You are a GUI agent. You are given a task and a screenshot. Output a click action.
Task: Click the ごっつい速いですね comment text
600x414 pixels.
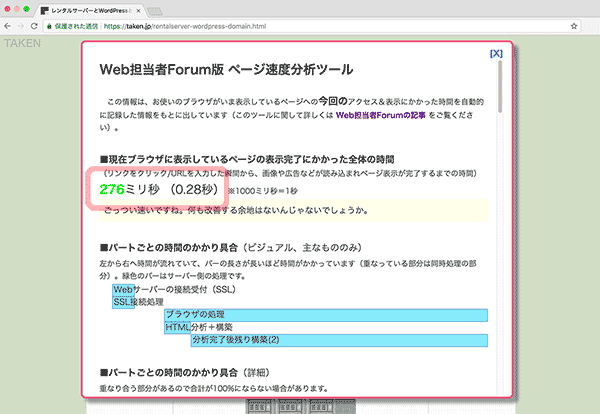click(x=236, y=210)
